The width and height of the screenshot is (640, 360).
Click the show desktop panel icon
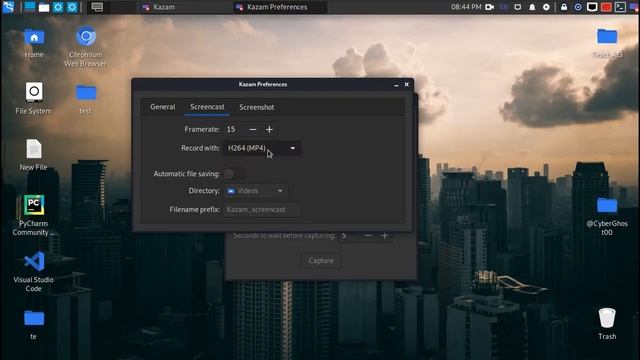30,7
